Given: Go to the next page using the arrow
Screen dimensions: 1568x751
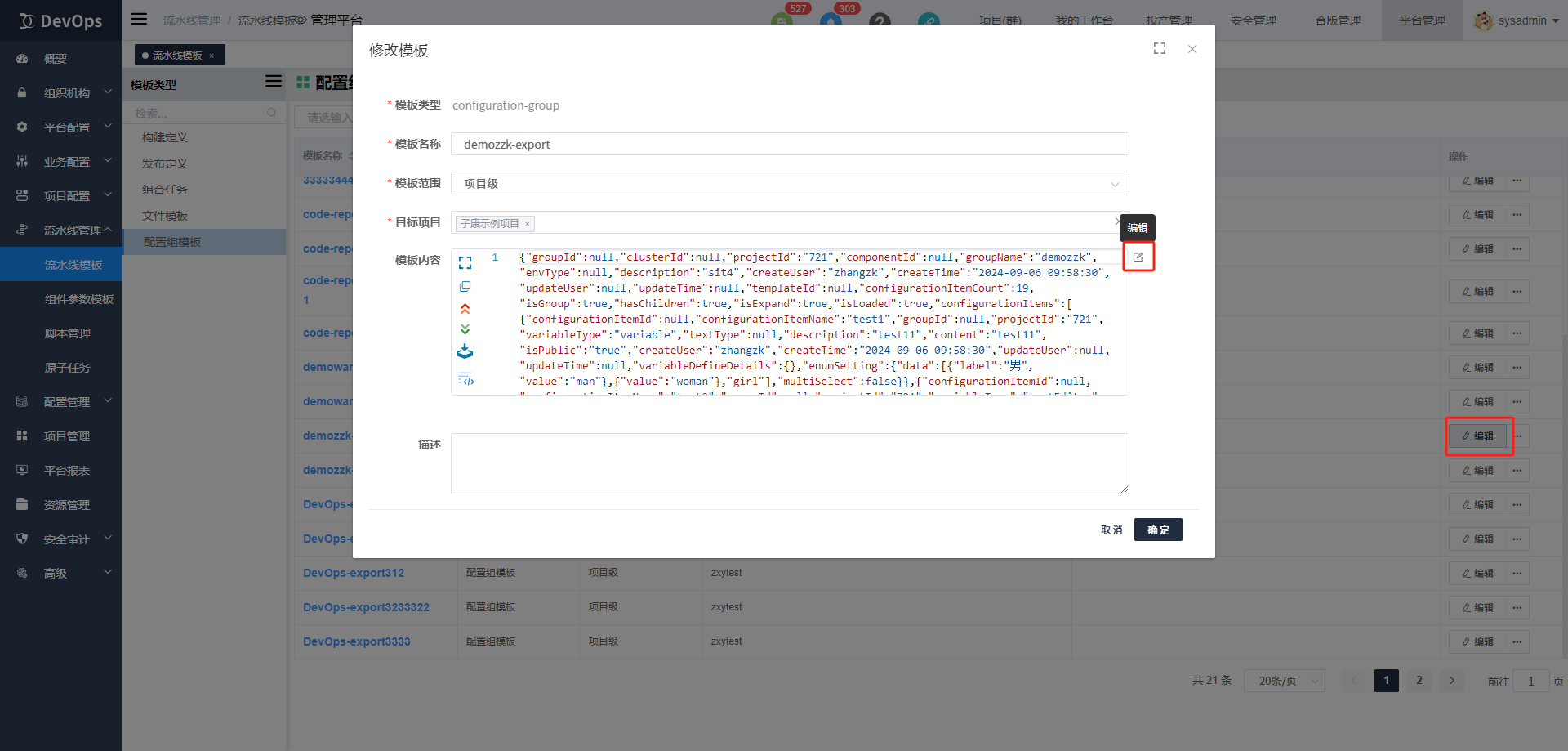Looking at the screenshot, I should coord(1452,681).
